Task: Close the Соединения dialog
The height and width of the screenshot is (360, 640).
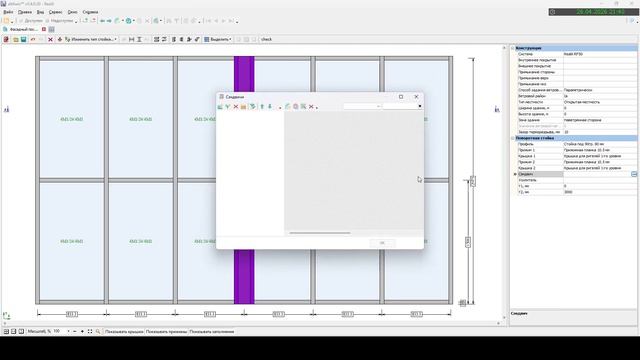Action: [416, 97]
